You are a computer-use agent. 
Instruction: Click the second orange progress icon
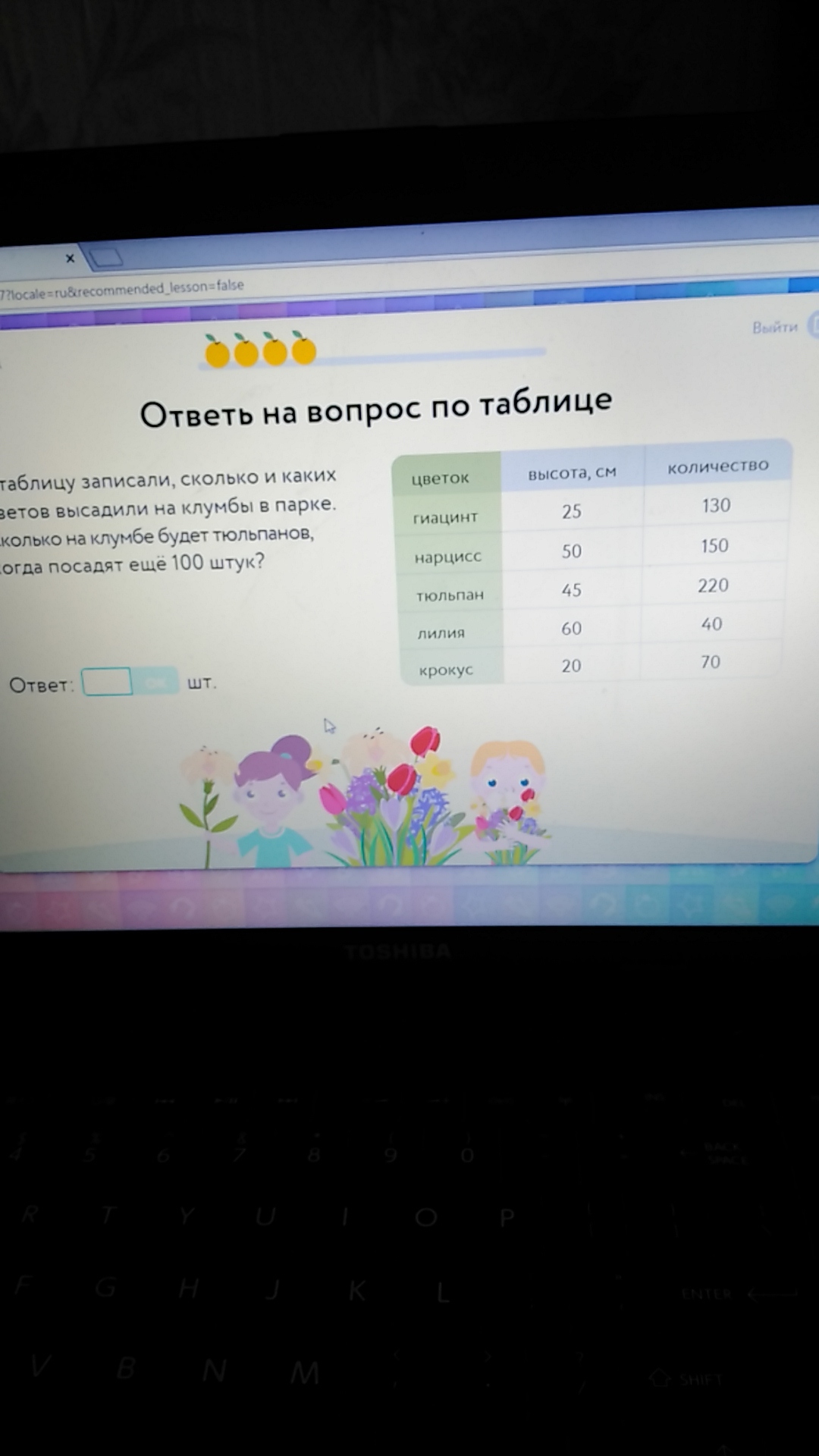246,351
